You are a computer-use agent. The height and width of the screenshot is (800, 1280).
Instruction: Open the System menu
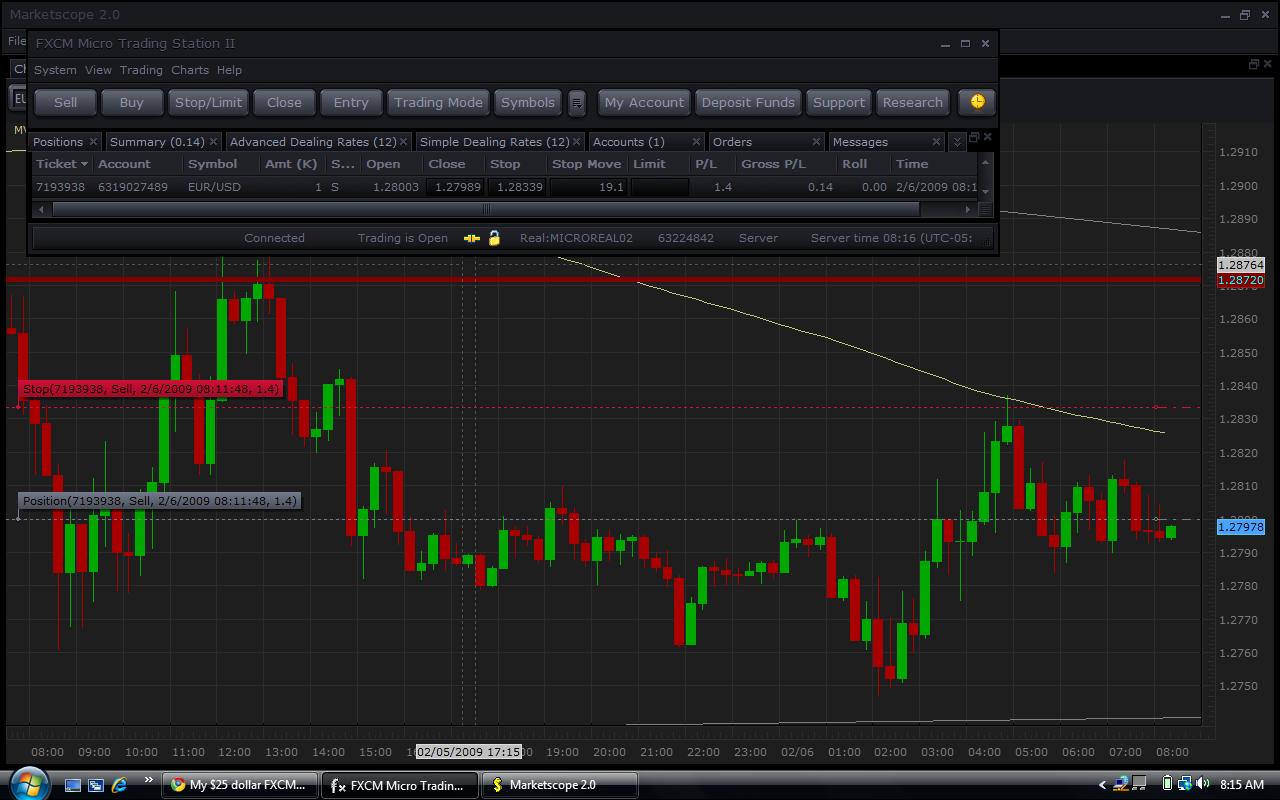click(x=55, y=70)
